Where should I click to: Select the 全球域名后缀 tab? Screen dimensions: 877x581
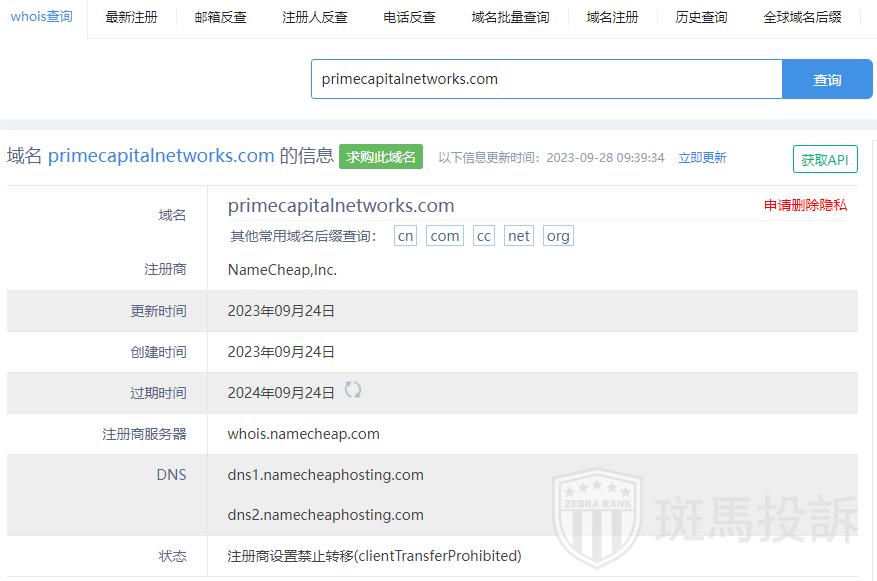click(802, 17)
